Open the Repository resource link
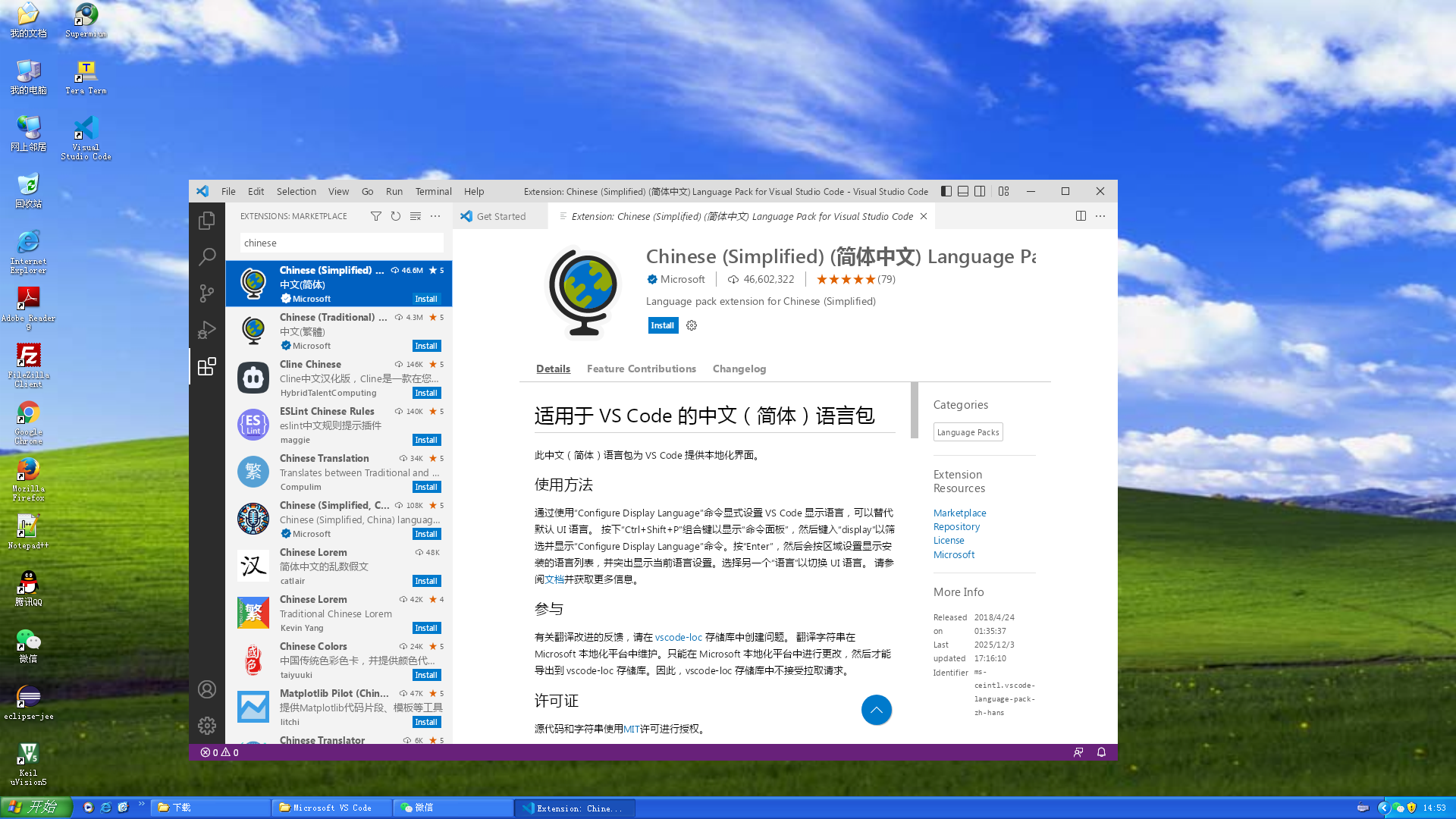1456x819 pixels. click(x=956, y=526)
